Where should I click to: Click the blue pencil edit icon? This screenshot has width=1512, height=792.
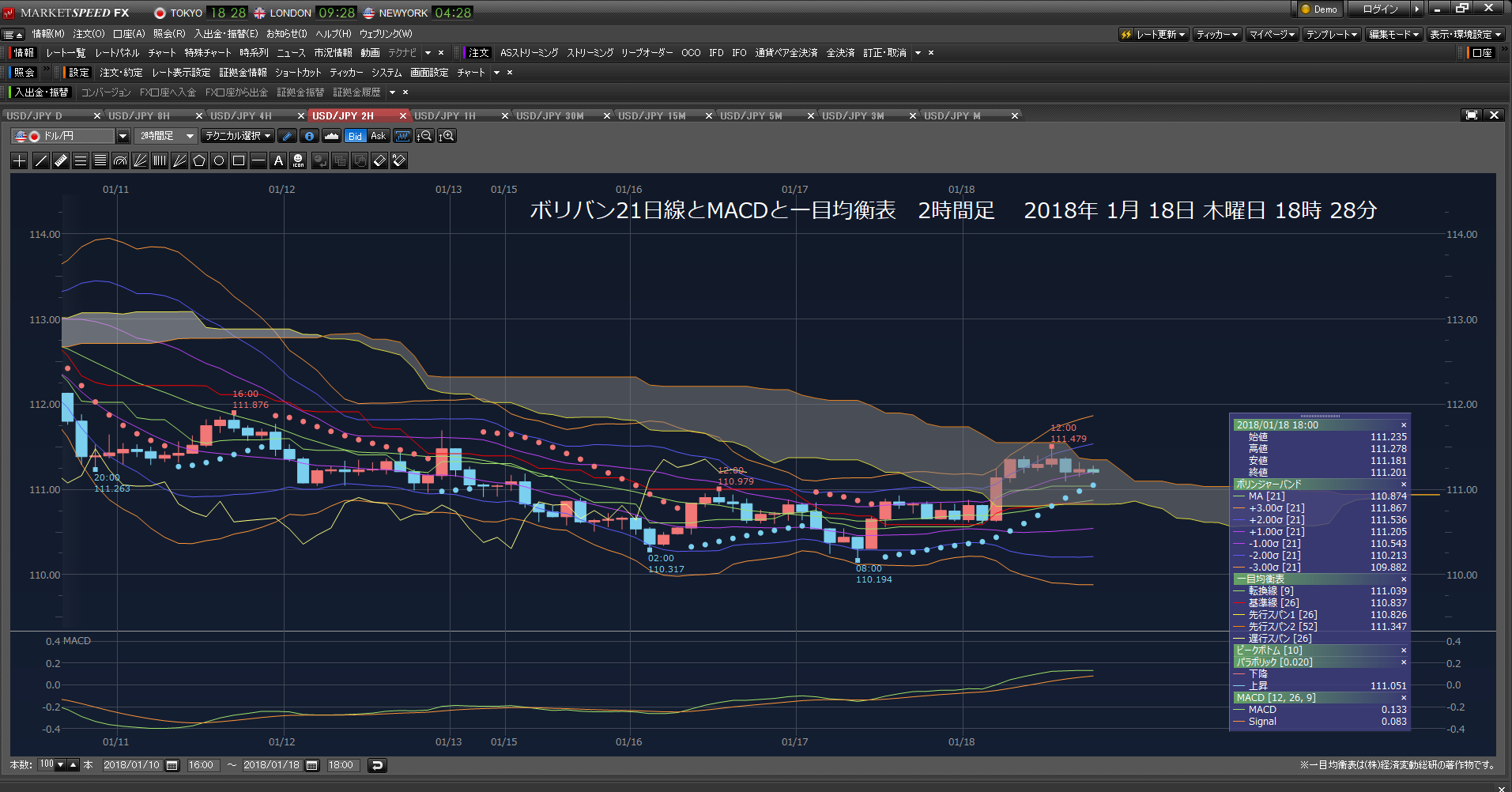288,136
